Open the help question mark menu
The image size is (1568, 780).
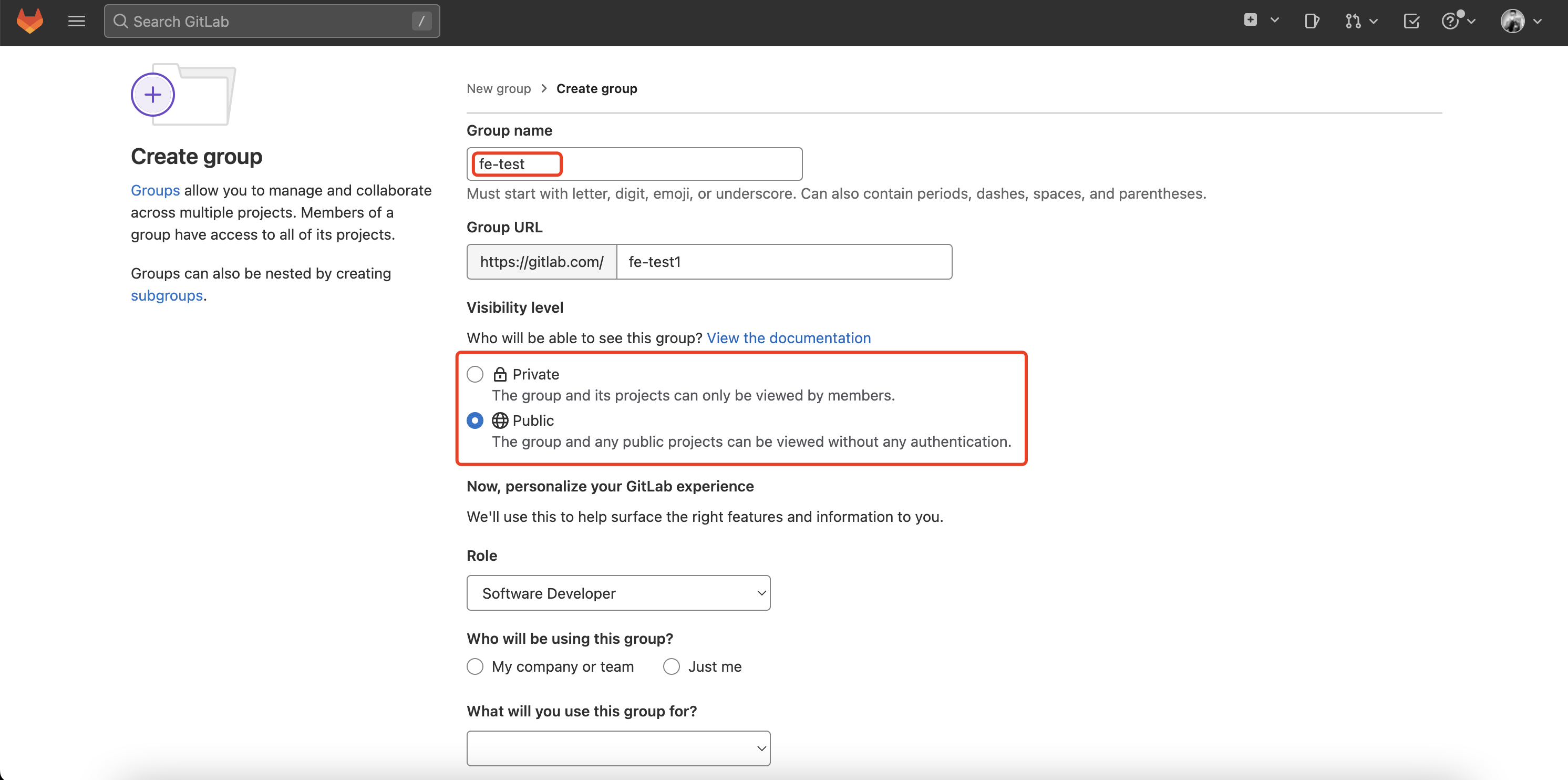(x=1450, y=22)
